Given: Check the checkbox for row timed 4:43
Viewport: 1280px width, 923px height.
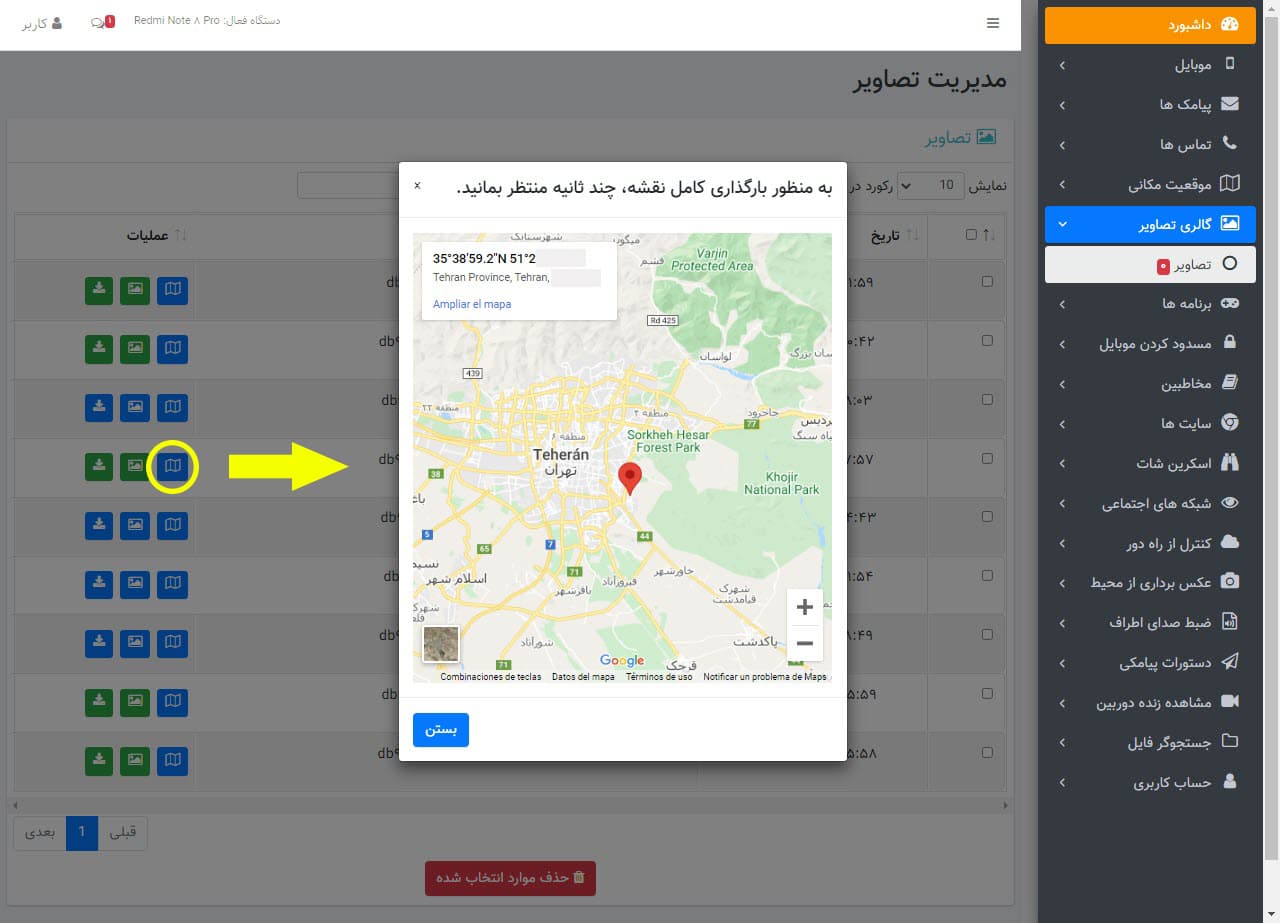Looking at the screenshot, I should (x=987, y=517).
